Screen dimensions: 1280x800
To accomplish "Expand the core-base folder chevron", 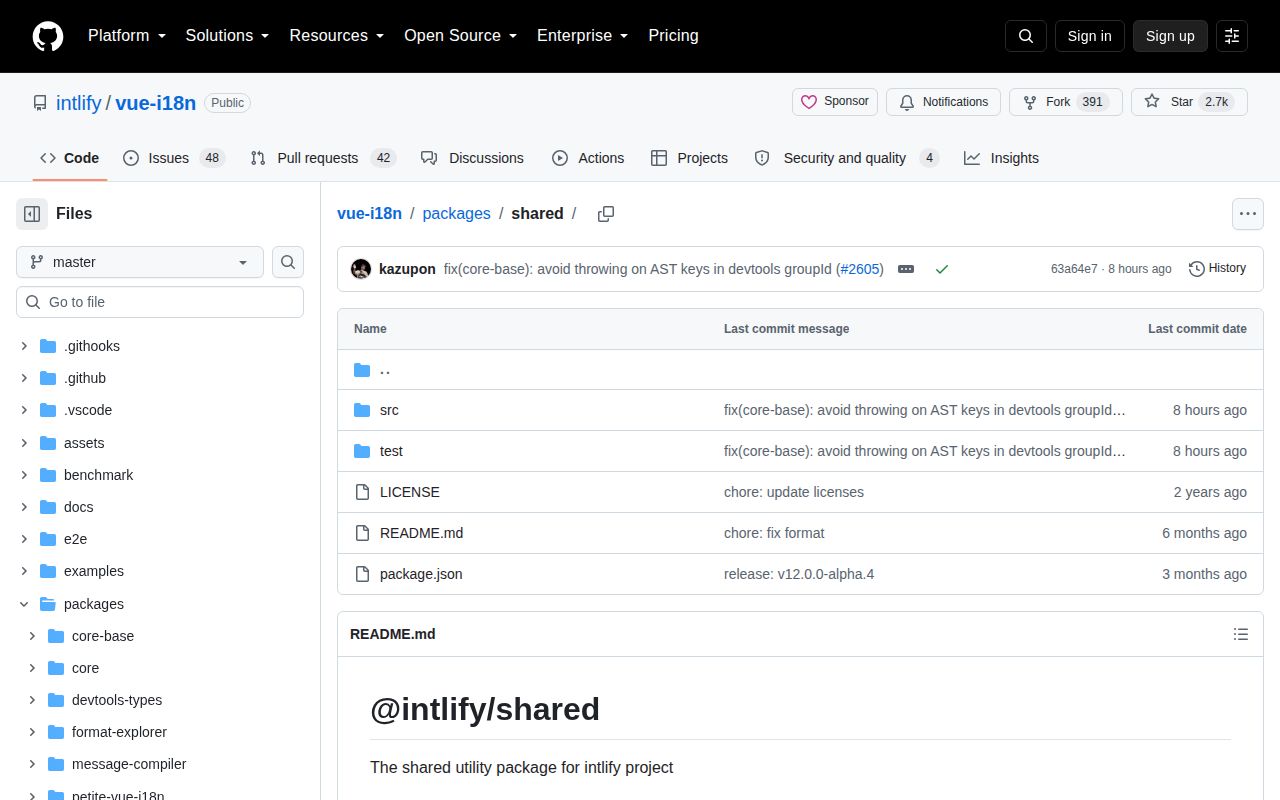I will [x=32, y=636].
